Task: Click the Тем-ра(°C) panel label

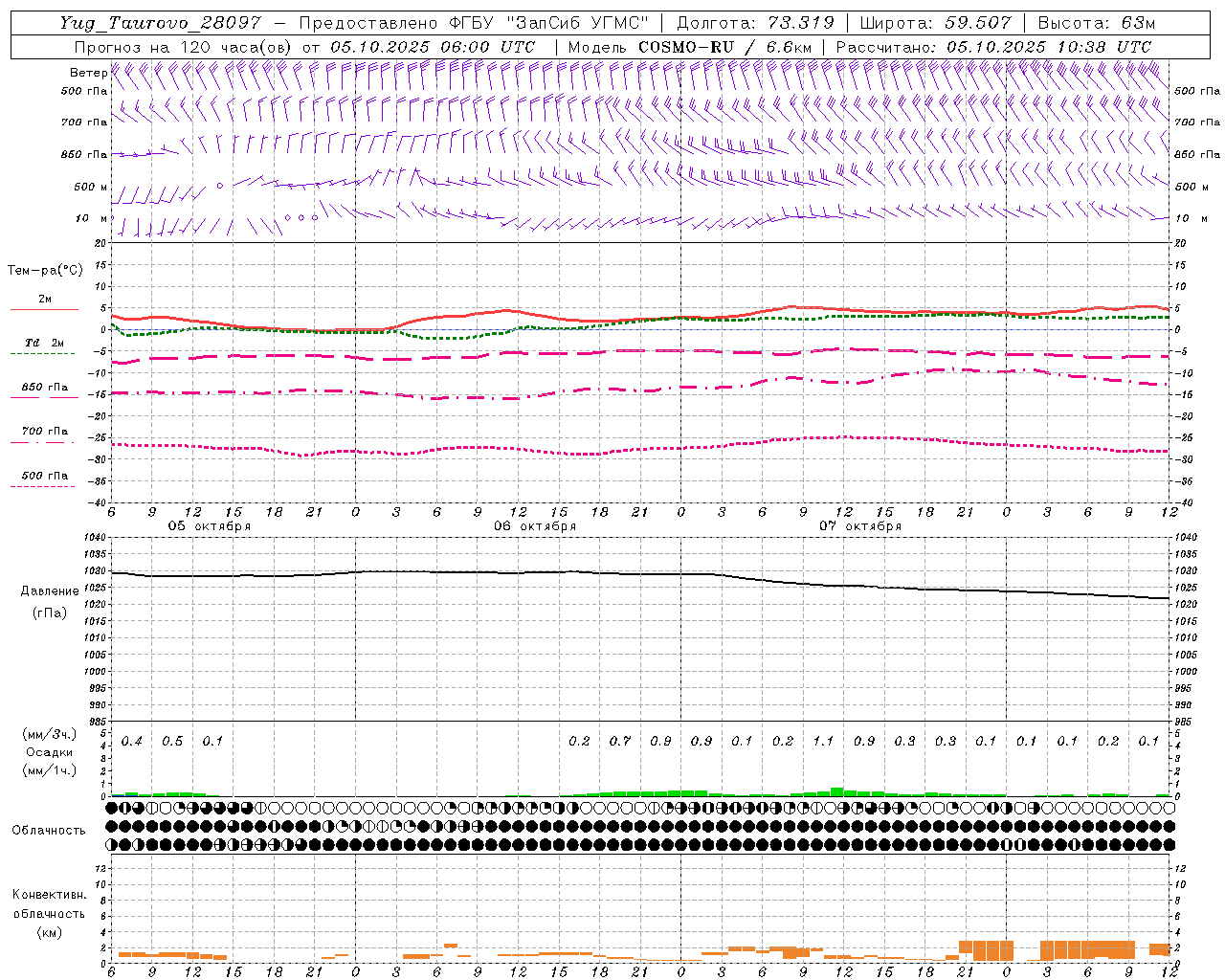Action: [x=45, y=271]
